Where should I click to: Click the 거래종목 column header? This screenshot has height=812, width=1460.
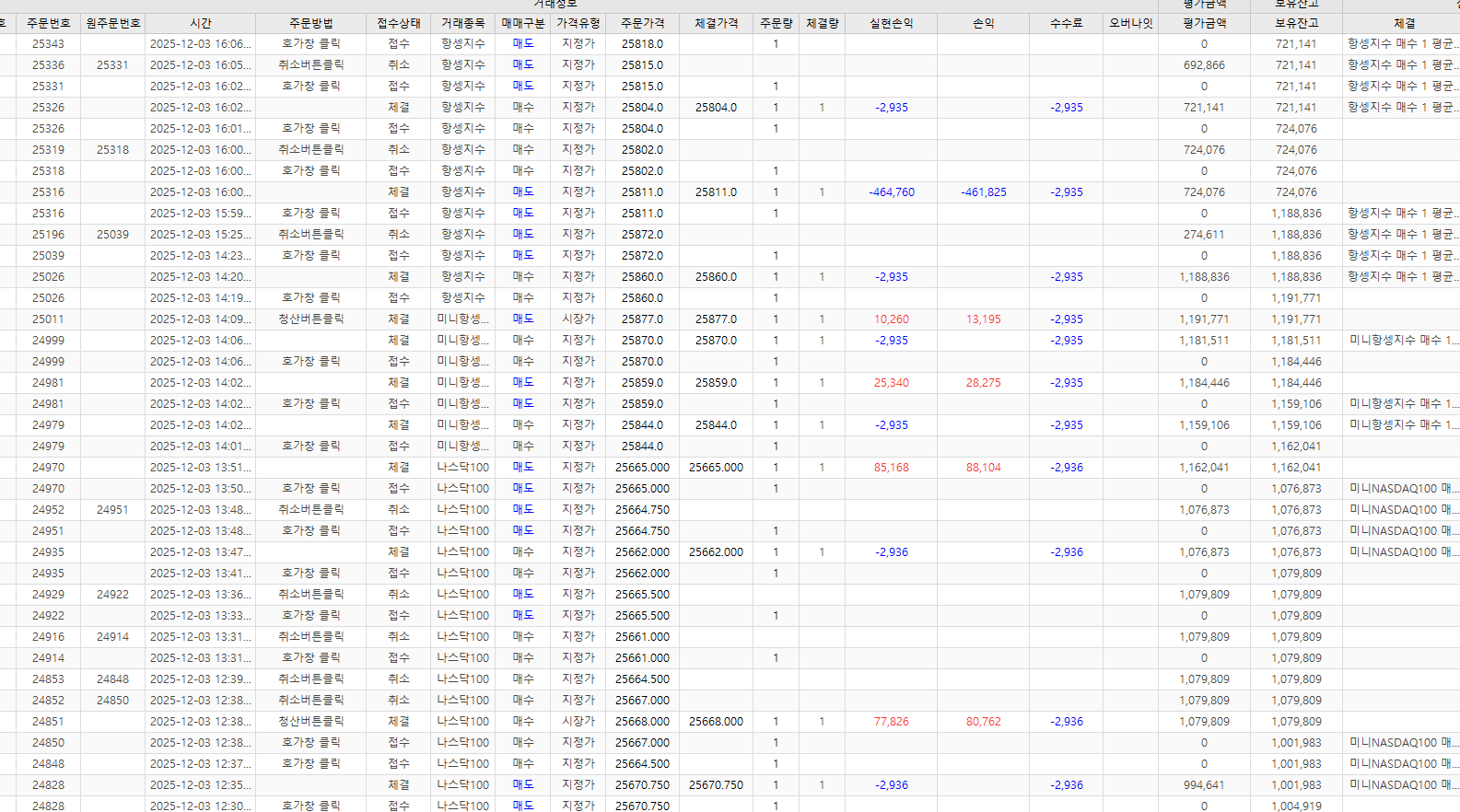click(462, 23)
